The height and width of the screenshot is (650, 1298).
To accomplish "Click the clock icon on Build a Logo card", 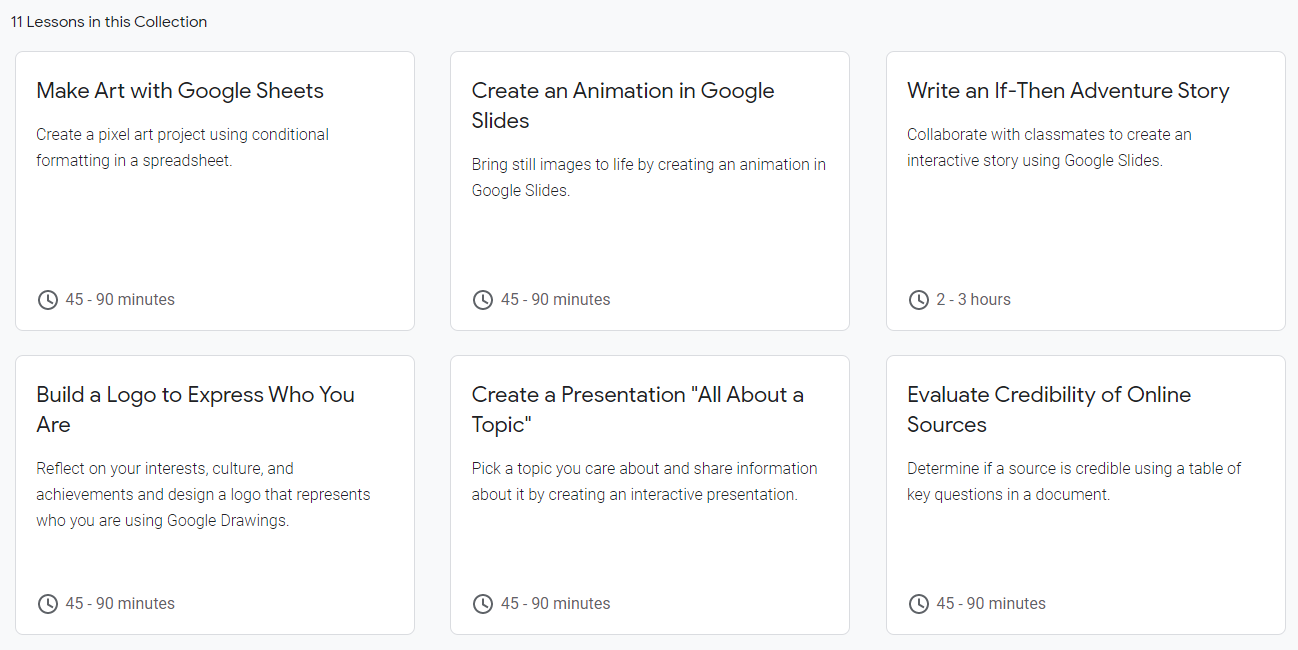I will point(47,604).
